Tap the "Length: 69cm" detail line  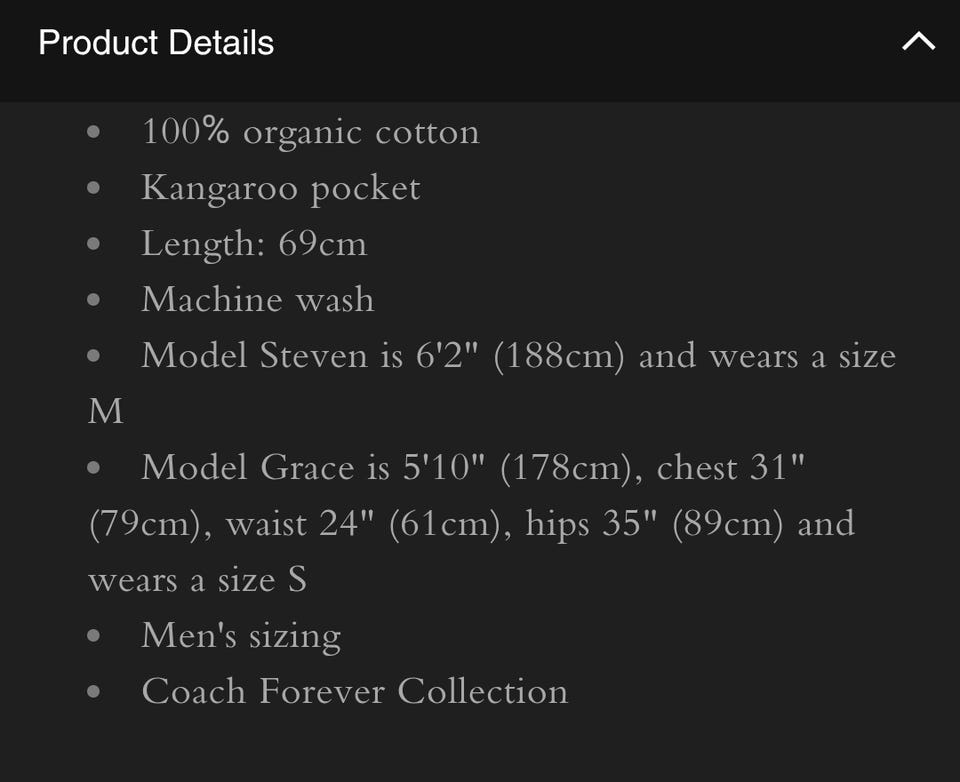[x=254, y=244]
